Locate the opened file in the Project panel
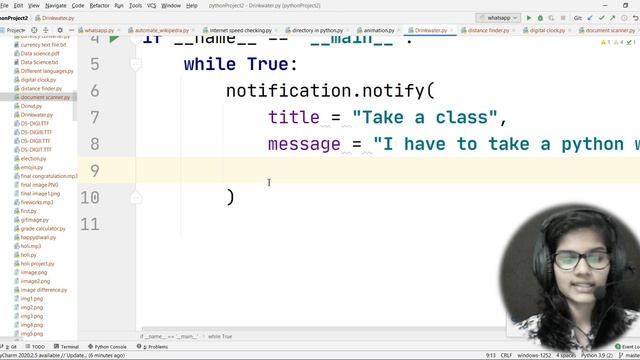The image size is (640, 360). [x=34, y=30]
